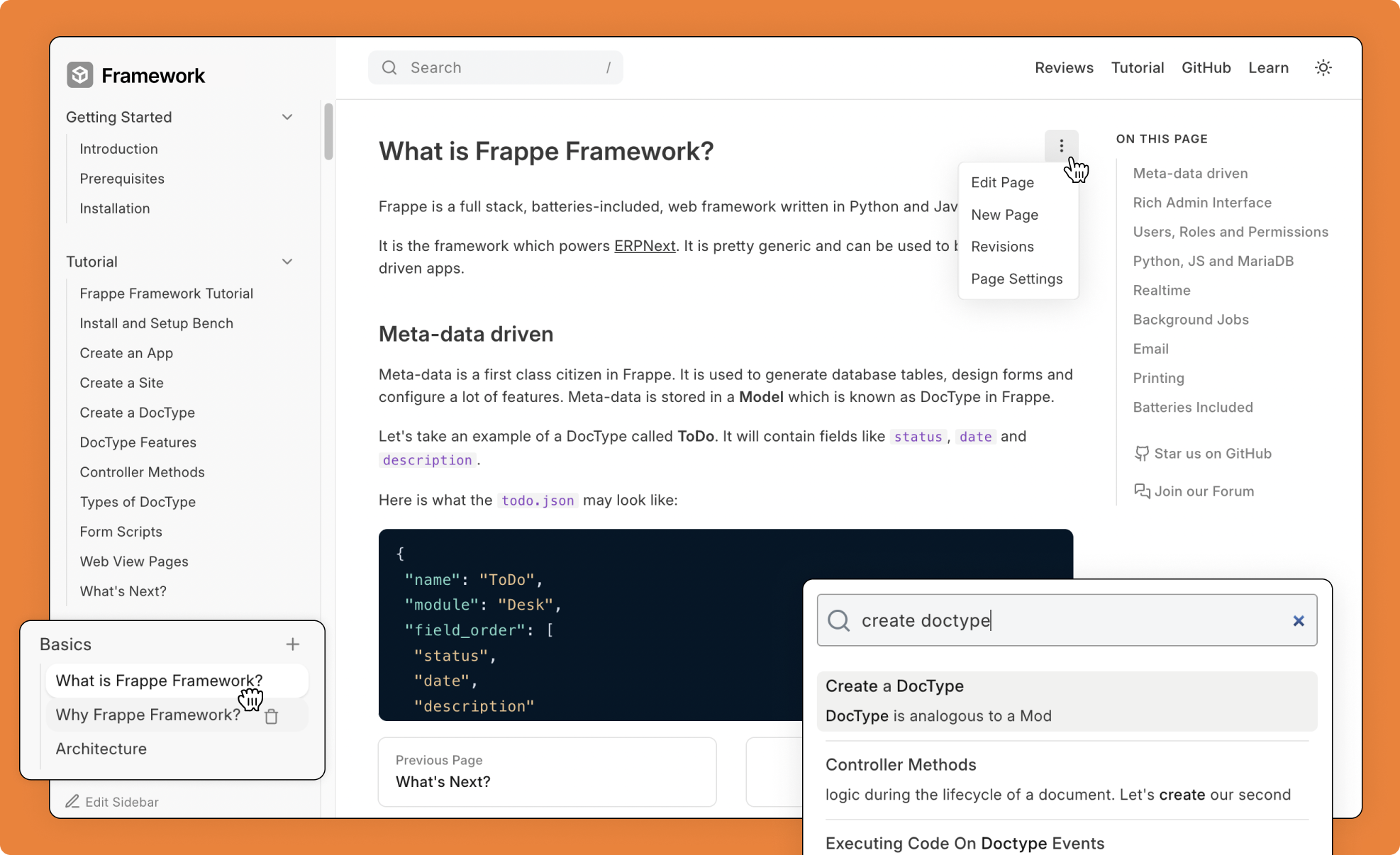Navigate to Previous Page What's Next?
Screen dimensions: 1400x855
pyautogui.click(x=547, y=771)
